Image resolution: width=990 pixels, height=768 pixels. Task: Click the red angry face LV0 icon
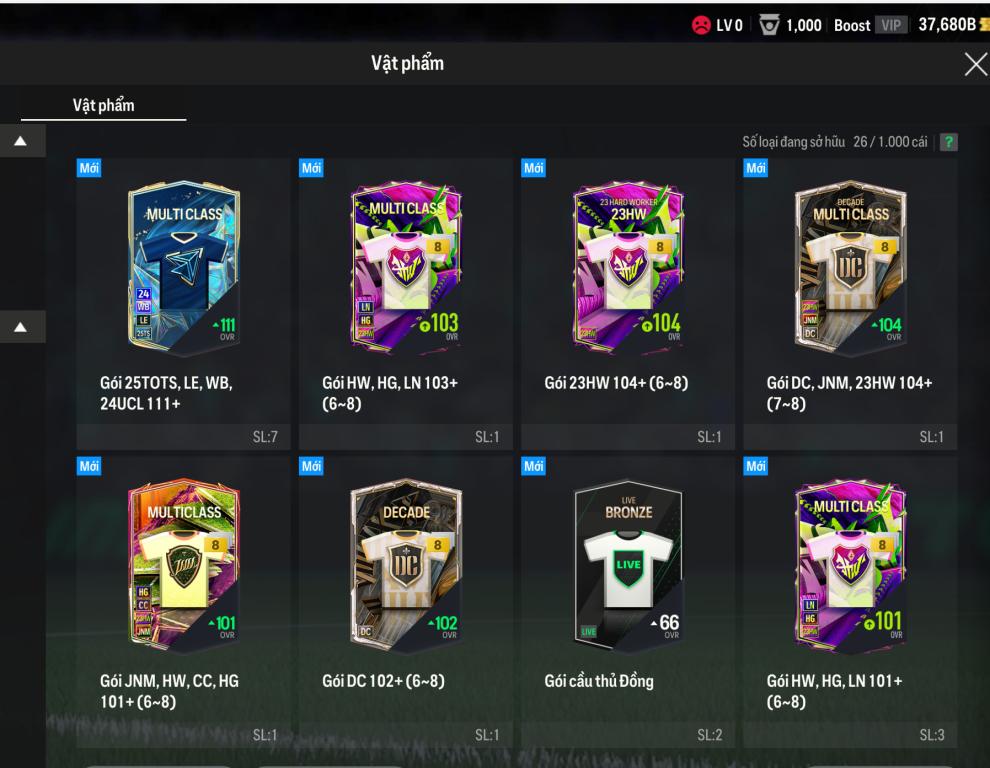point(701,25)
